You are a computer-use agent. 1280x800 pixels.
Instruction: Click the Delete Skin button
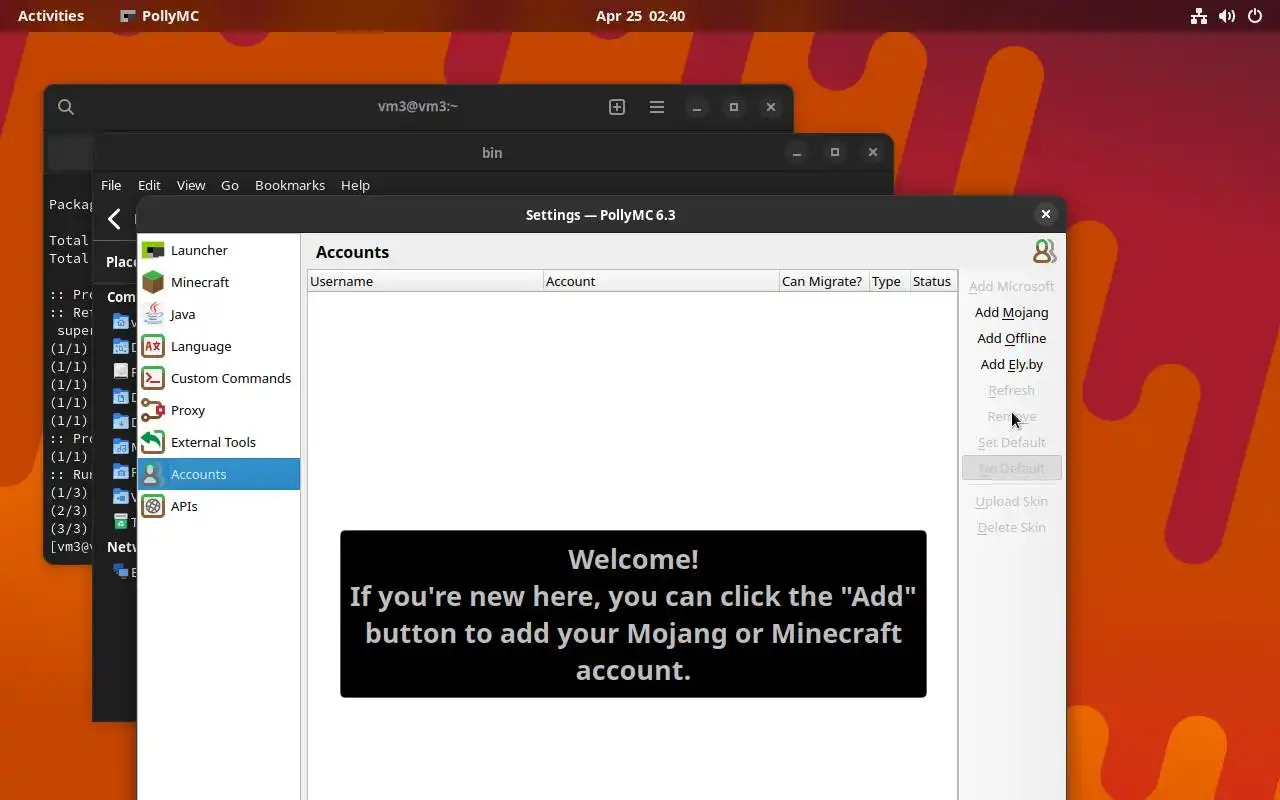click(x=1012, y=527)
